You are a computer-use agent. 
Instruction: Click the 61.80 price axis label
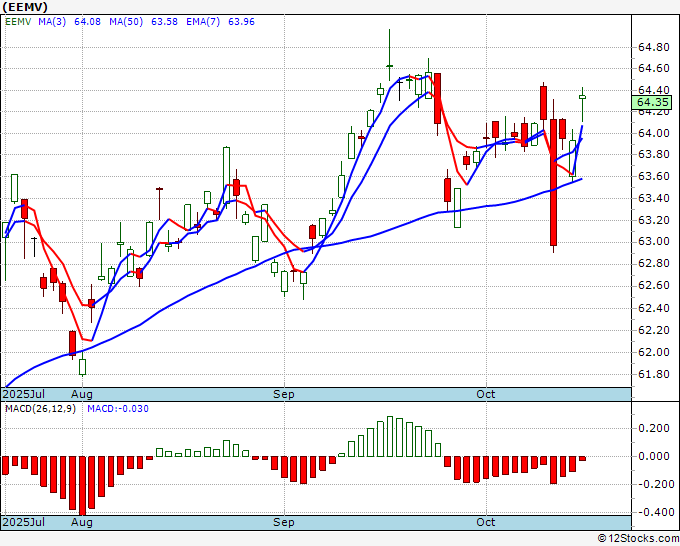(x=654, y=374)
